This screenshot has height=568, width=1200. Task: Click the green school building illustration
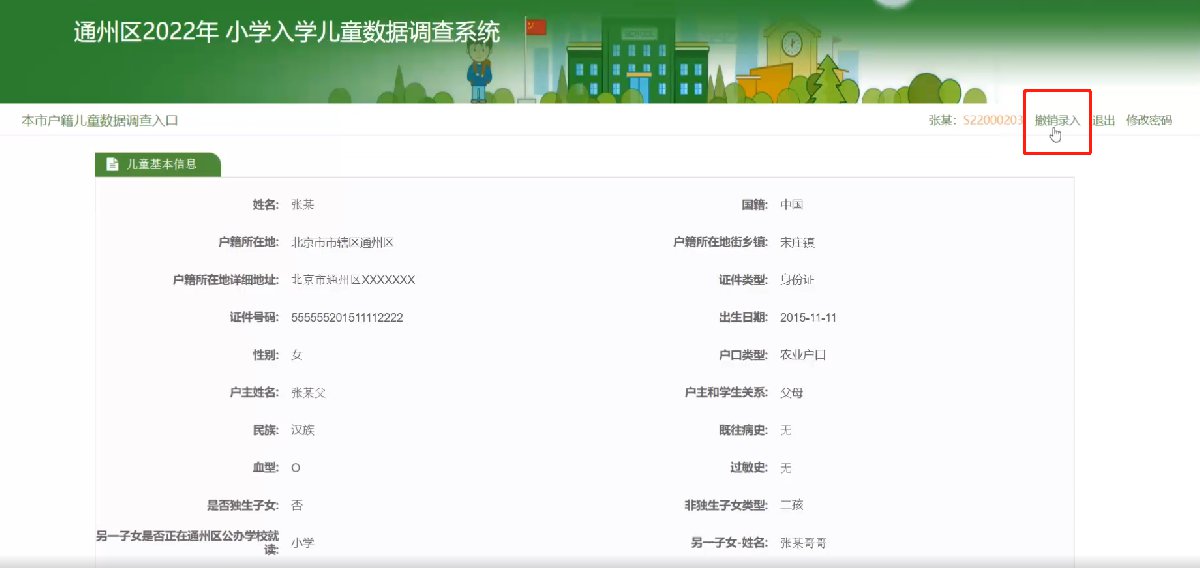[x=632, y=60]
